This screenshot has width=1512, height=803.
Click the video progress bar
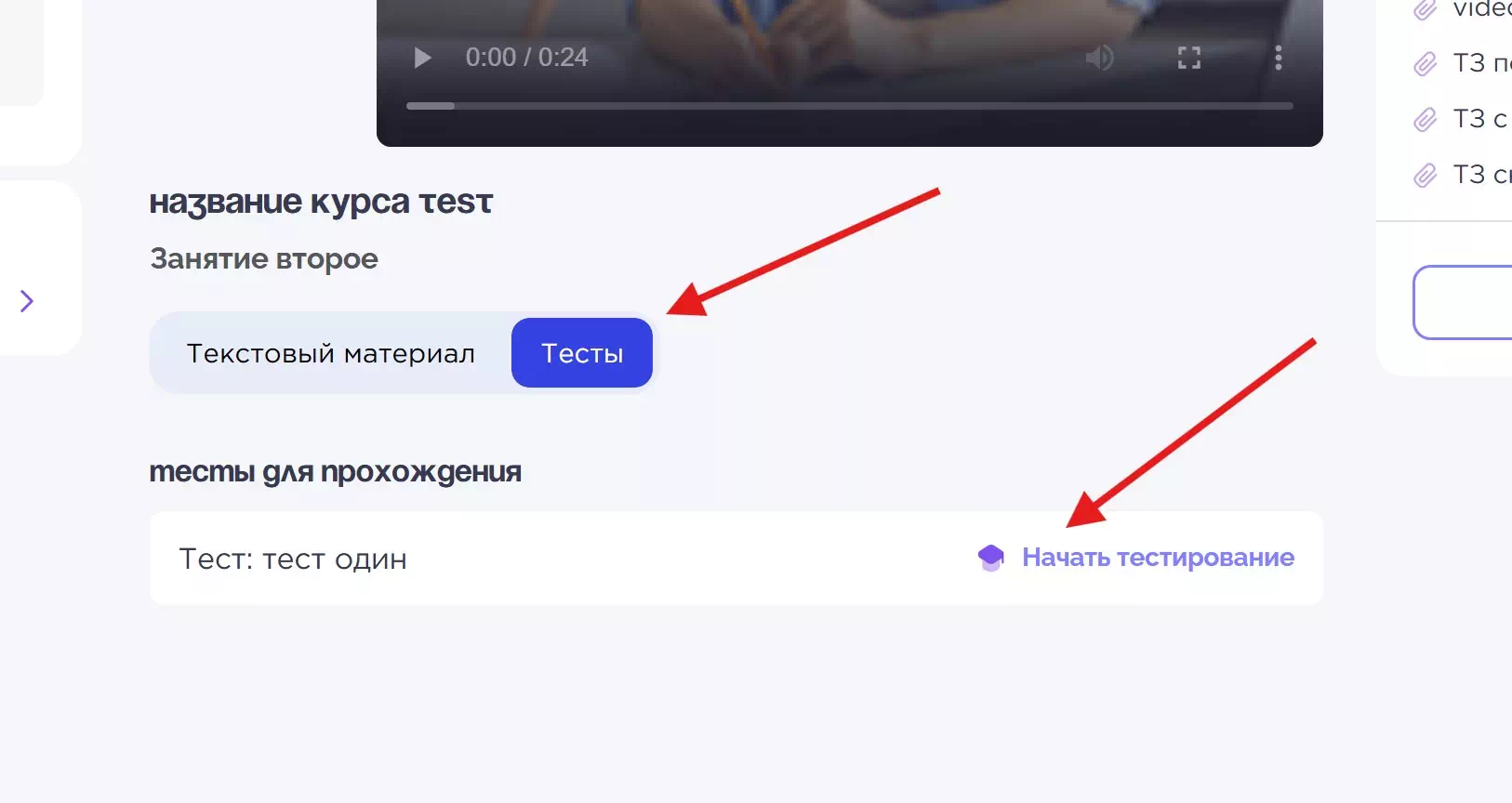click(849, 106)
